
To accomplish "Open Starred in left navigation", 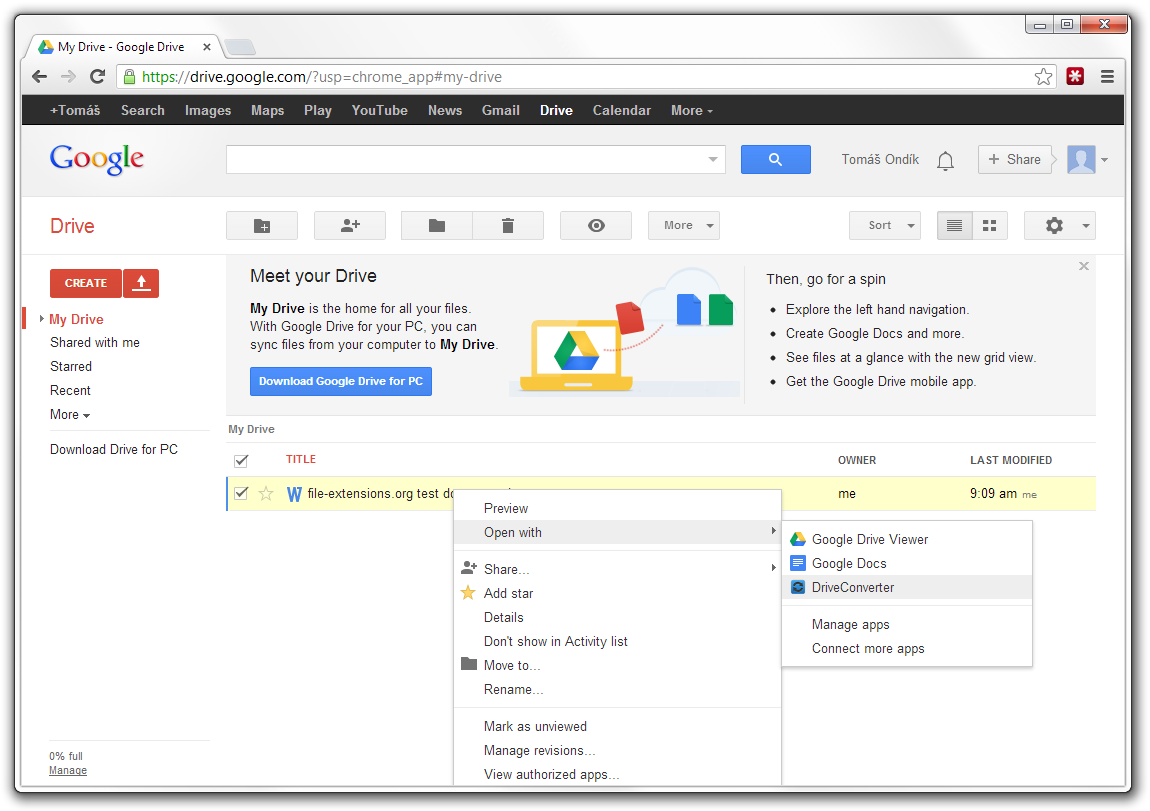I will tap(71, 367).
